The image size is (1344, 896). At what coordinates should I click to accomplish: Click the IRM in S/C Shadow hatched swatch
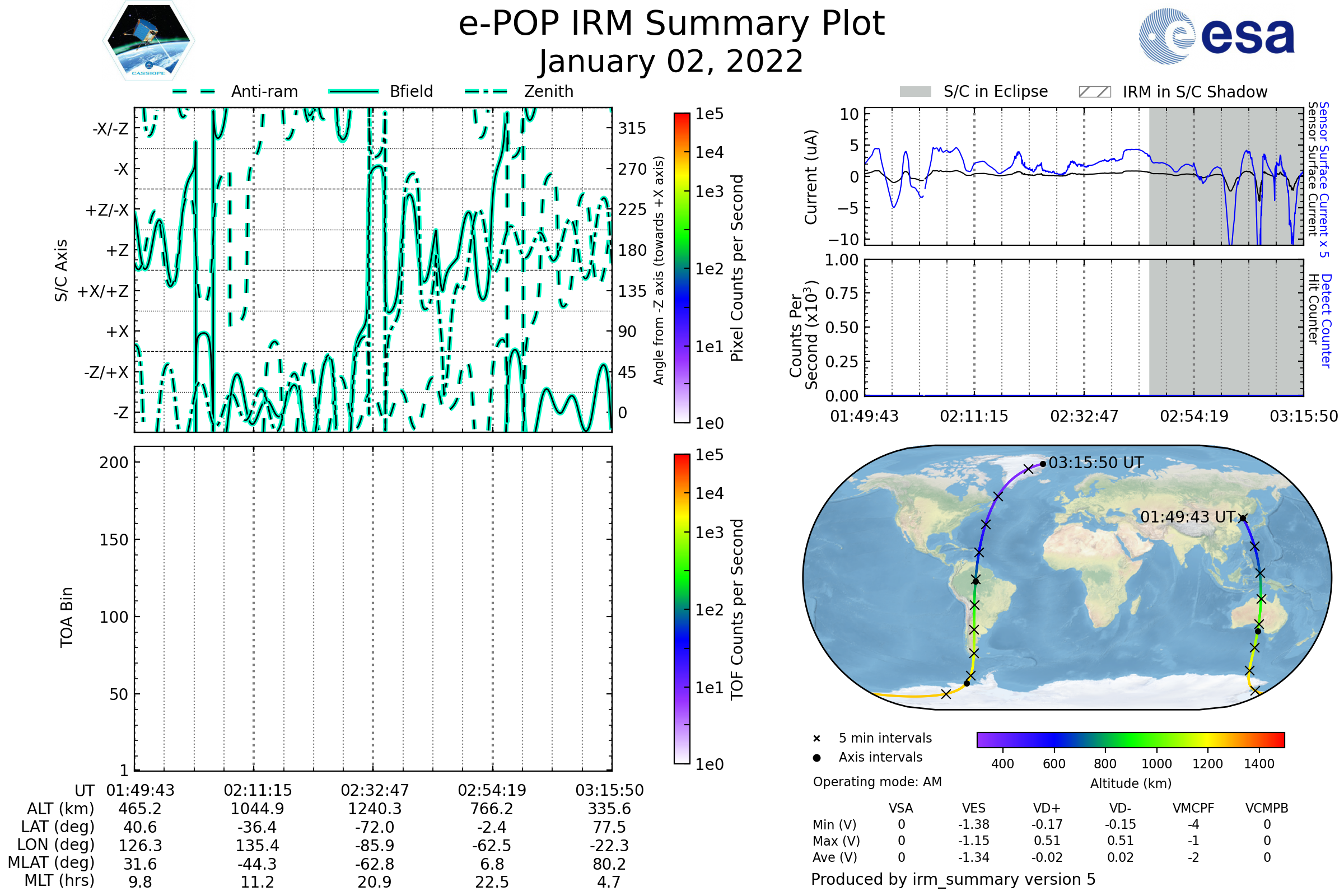tap(1094, 92)
